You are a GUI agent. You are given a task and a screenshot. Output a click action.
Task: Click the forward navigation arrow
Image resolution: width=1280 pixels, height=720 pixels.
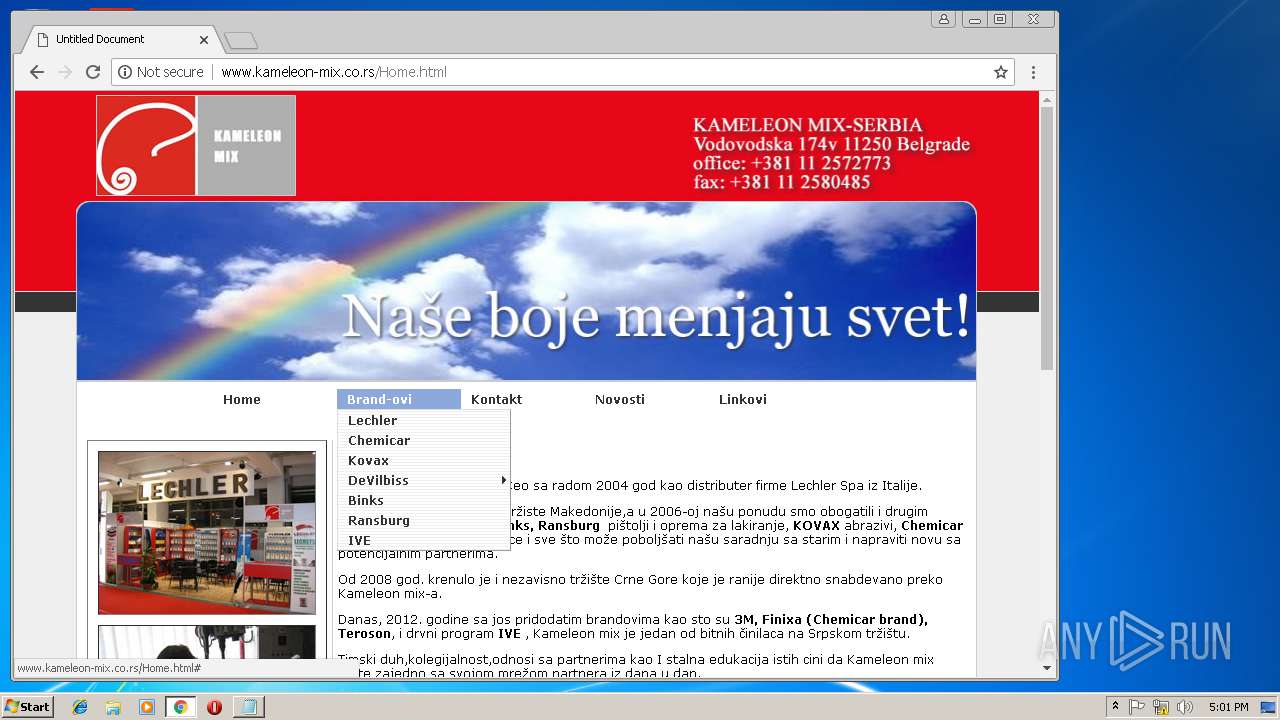(65, 72)
